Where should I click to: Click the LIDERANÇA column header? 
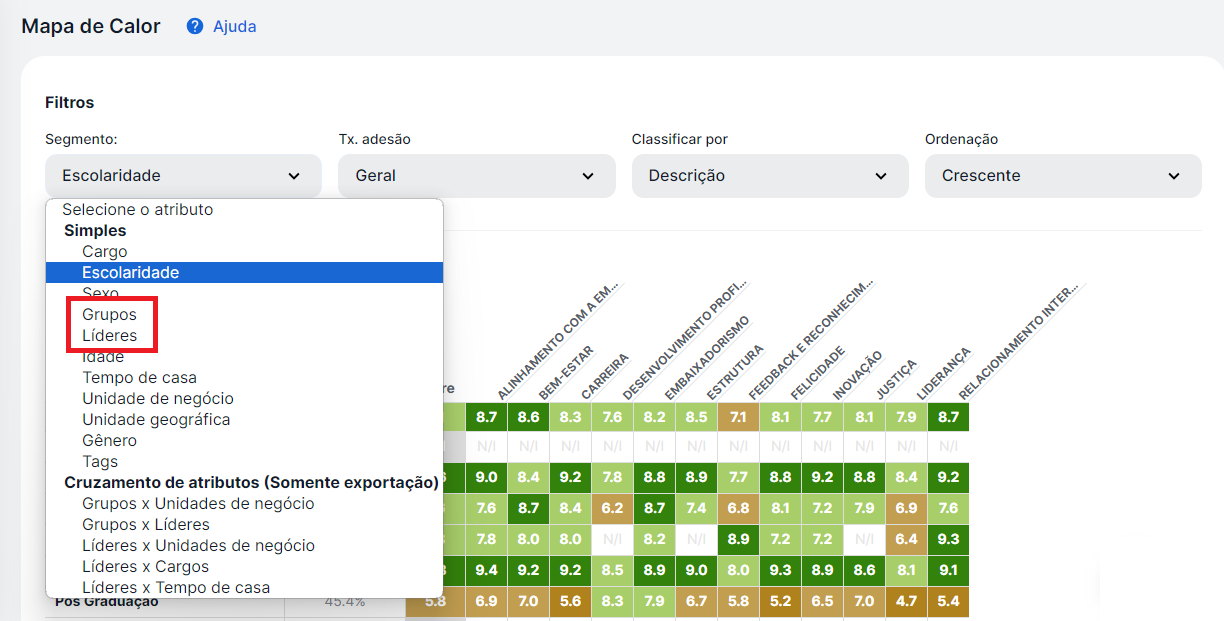(x=943, y=374)
